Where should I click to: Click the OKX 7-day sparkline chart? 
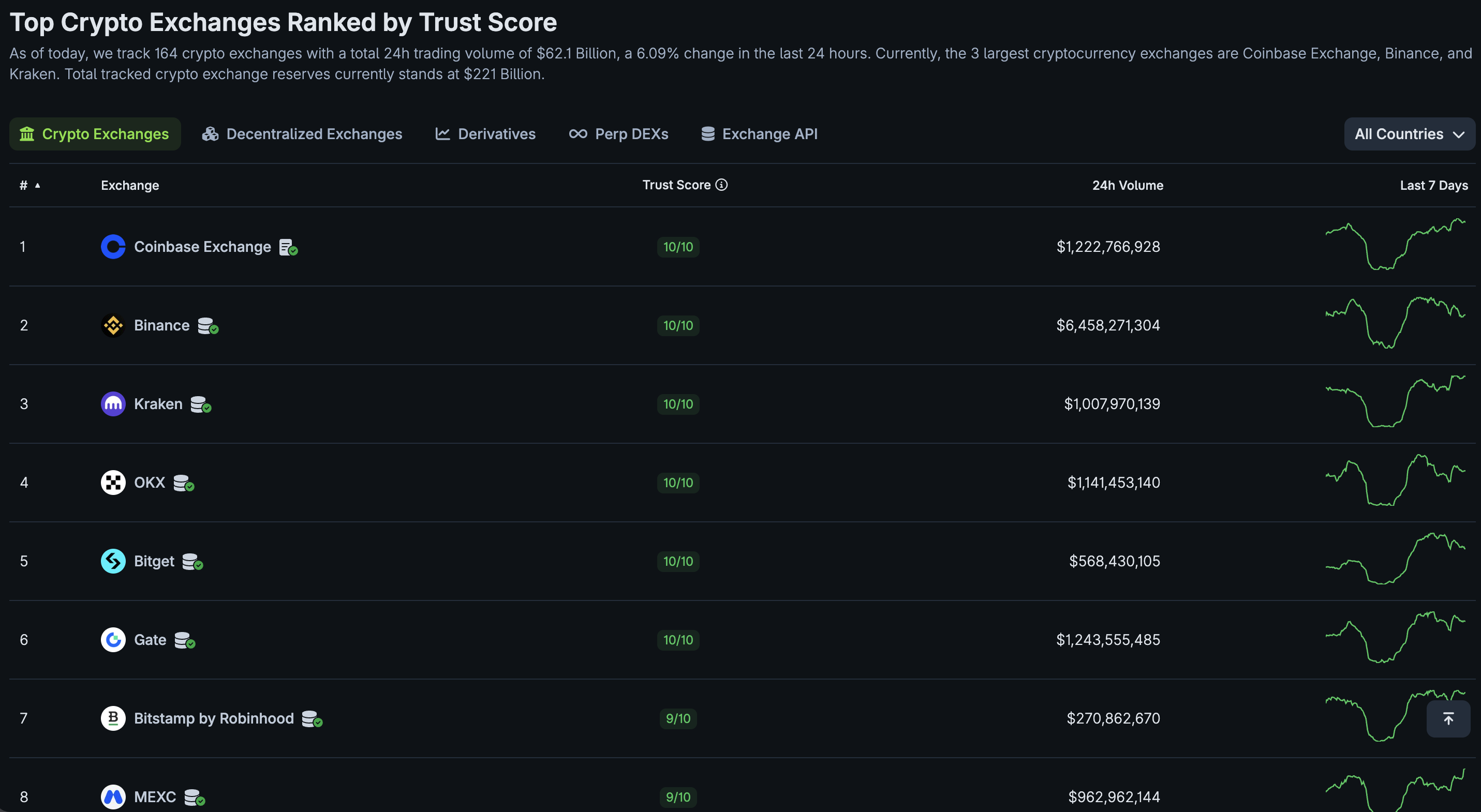click(1395, 480)
